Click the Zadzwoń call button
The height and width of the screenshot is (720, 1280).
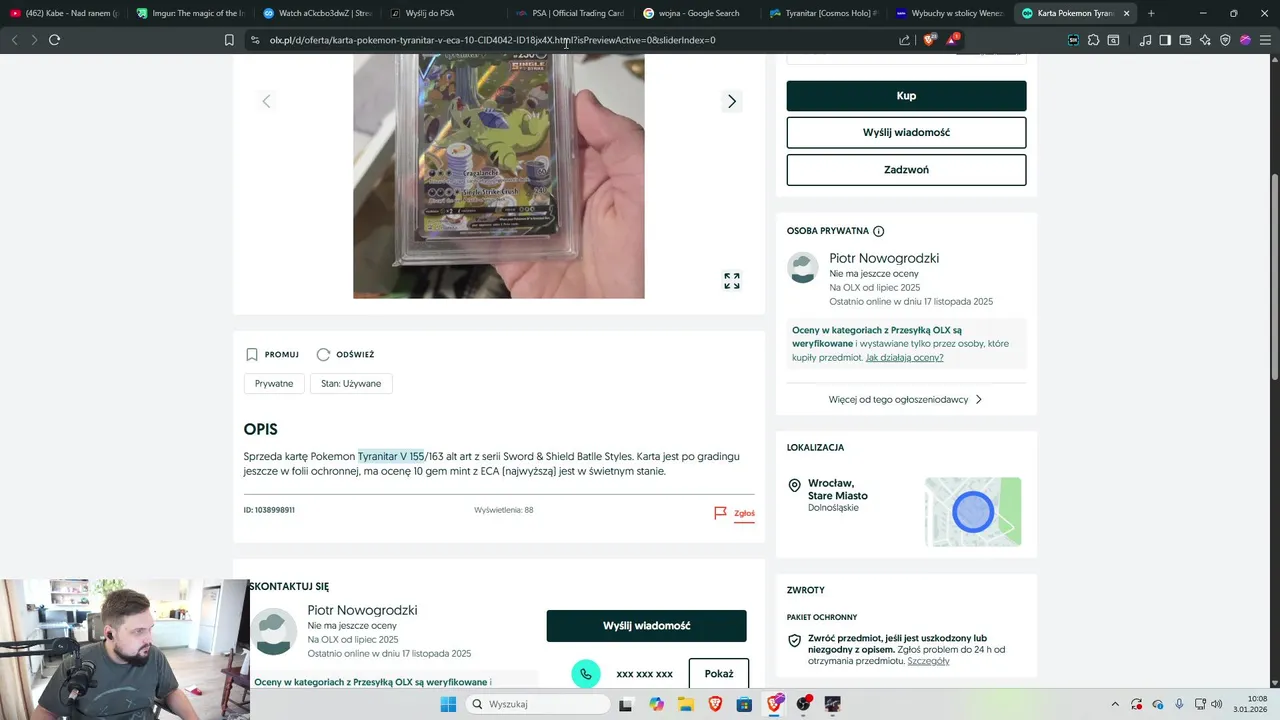click(x=906, y=170)
